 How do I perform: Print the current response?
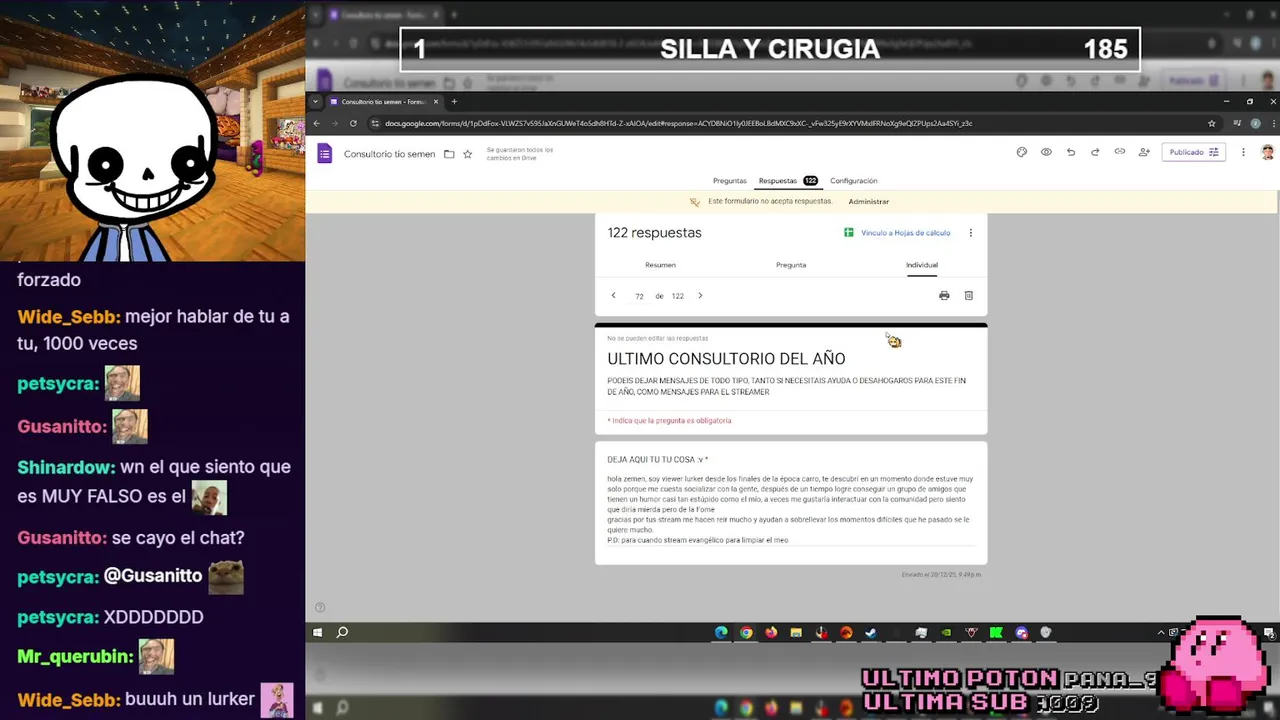[944, 295]
